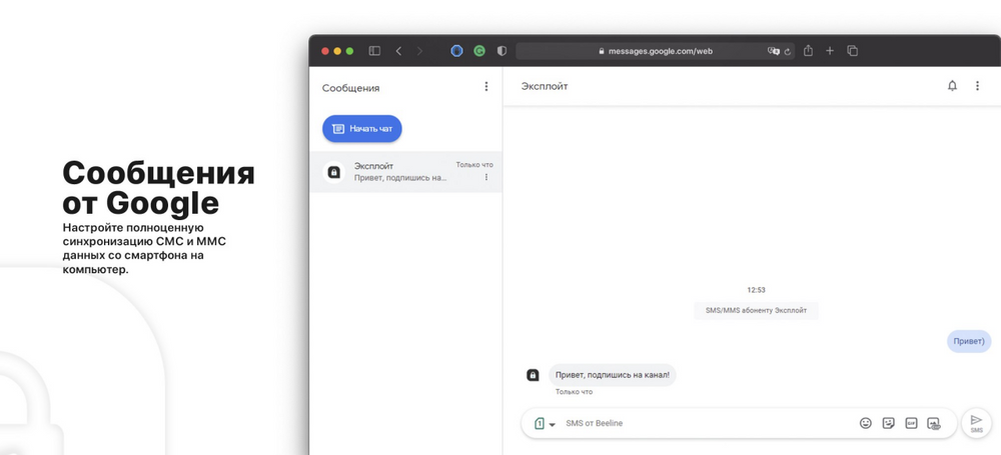The height and width of the screenshot is (455, 1001).
Task: Click the translate icon in address bar
Action: coord(773,51)
